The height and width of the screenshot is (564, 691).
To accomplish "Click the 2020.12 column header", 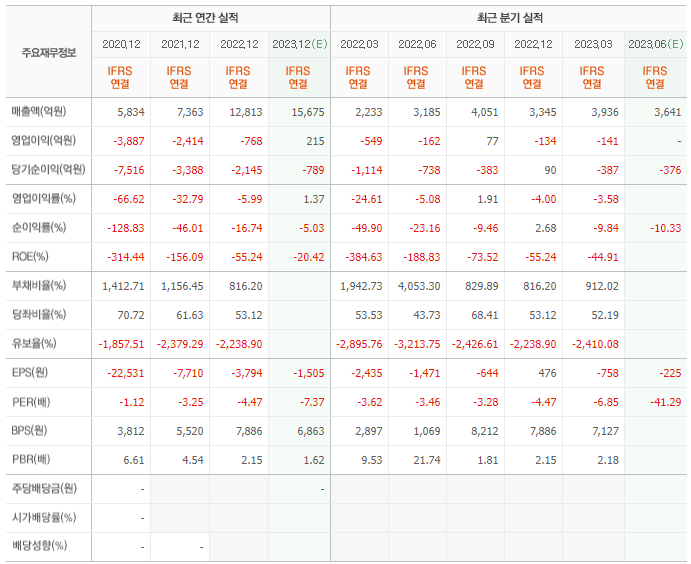I will coord(121,44).
